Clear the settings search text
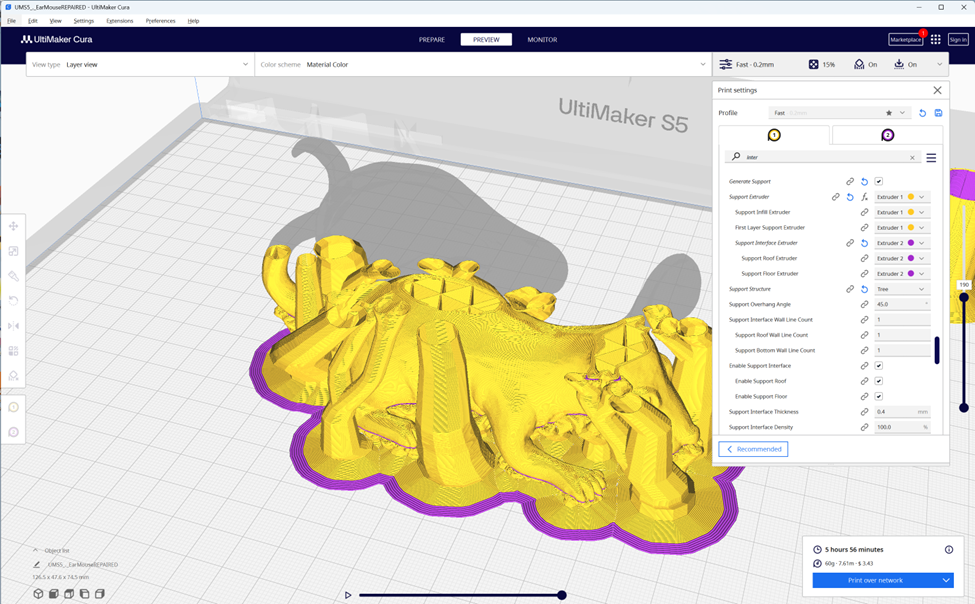 pyautogui.click(x=912, y=157)
